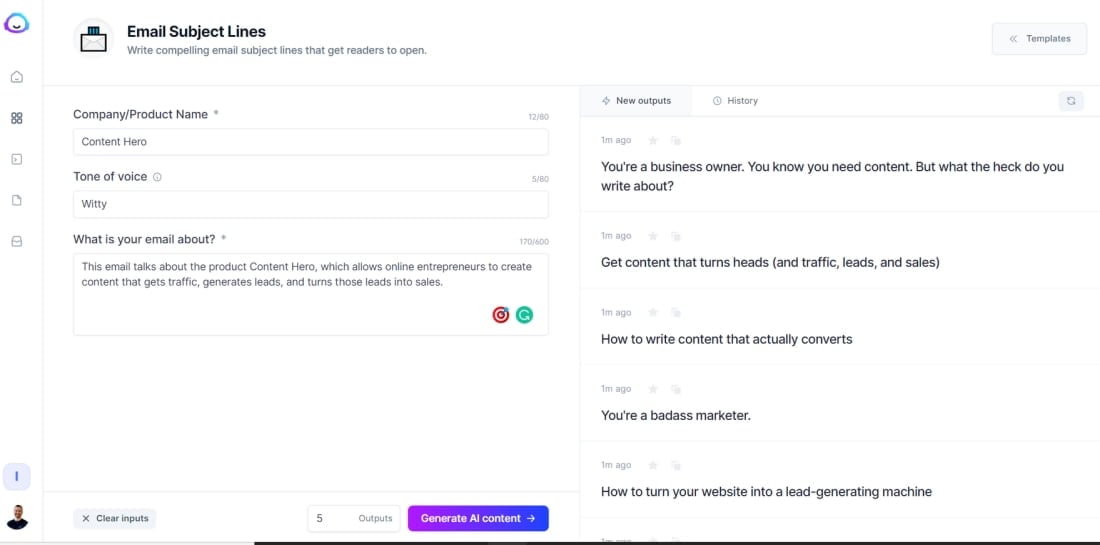Click the '5/80' character counter

(540, 180)
